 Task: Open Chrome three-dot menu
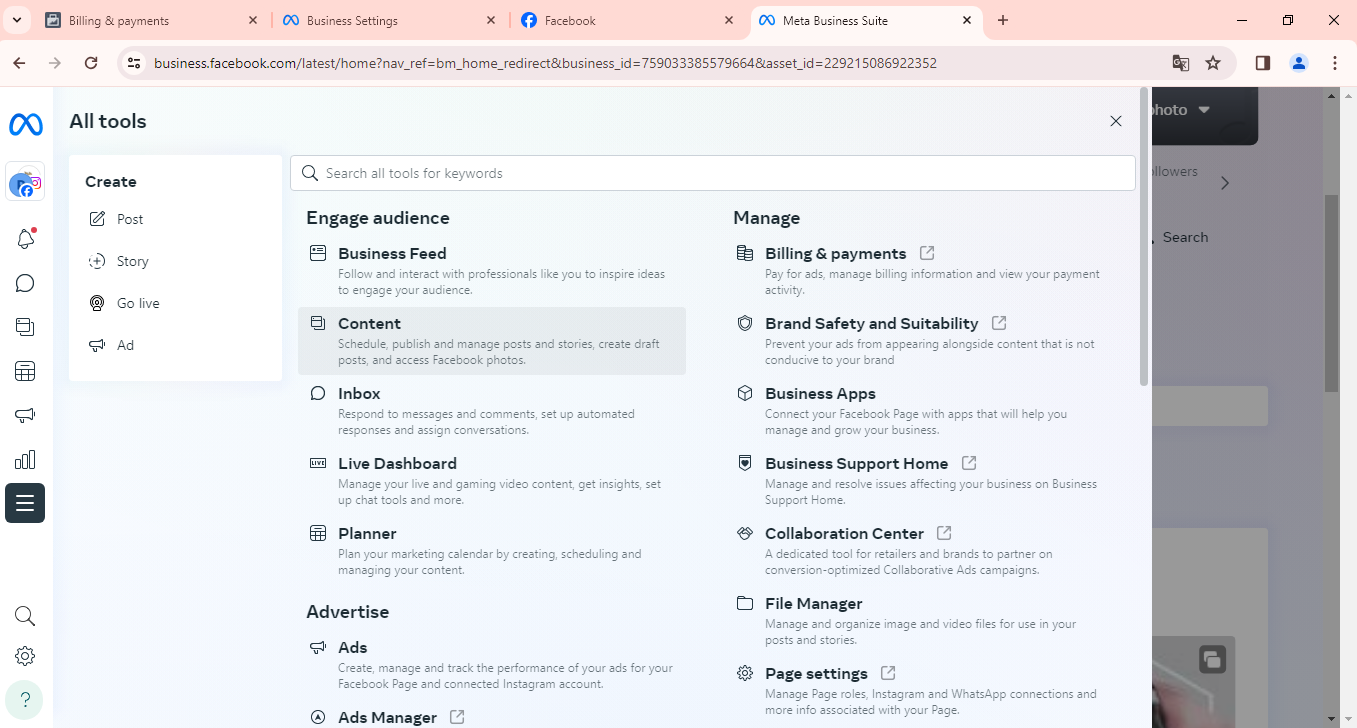tap(1335, 63)
